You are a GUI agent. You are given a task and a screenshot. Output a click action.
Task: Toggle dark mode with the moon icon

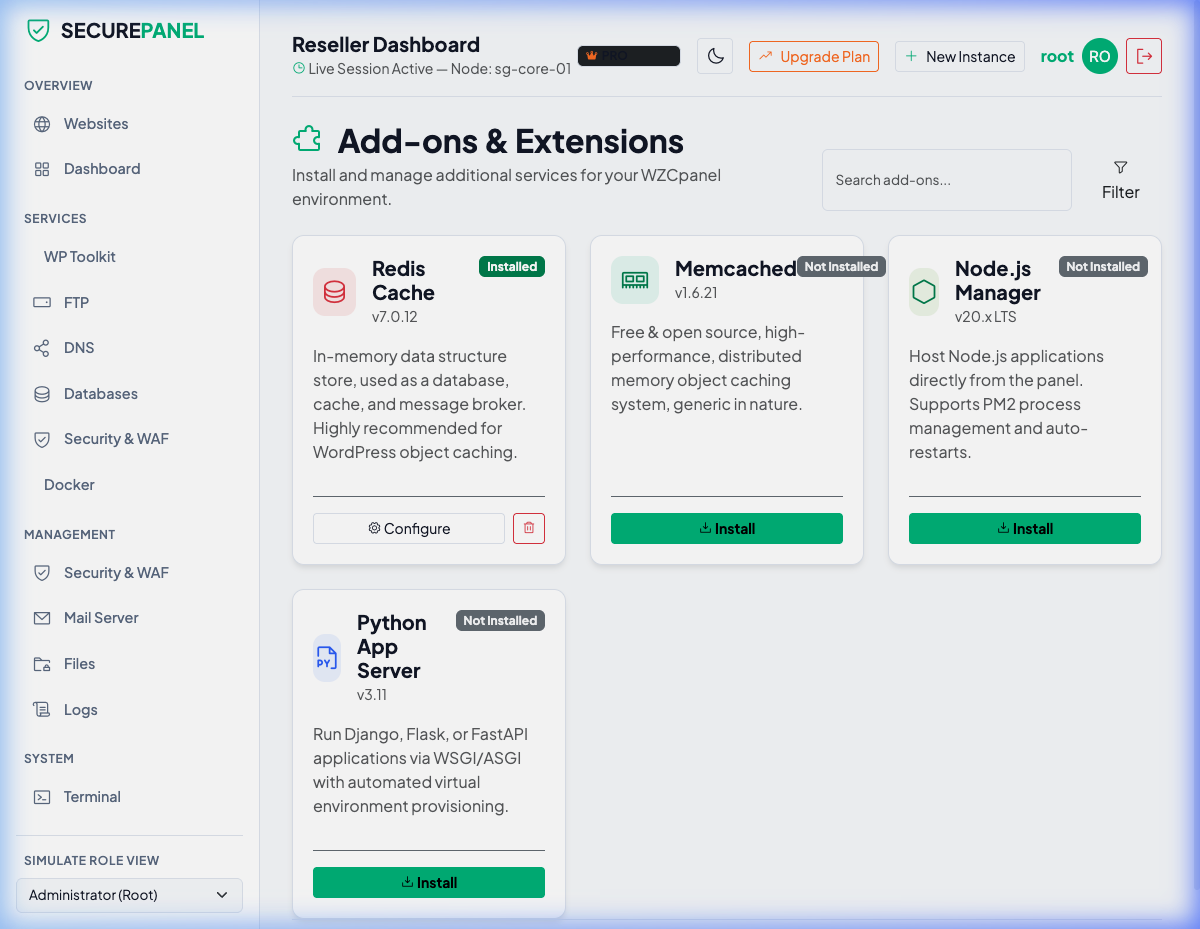coord(715,56)
